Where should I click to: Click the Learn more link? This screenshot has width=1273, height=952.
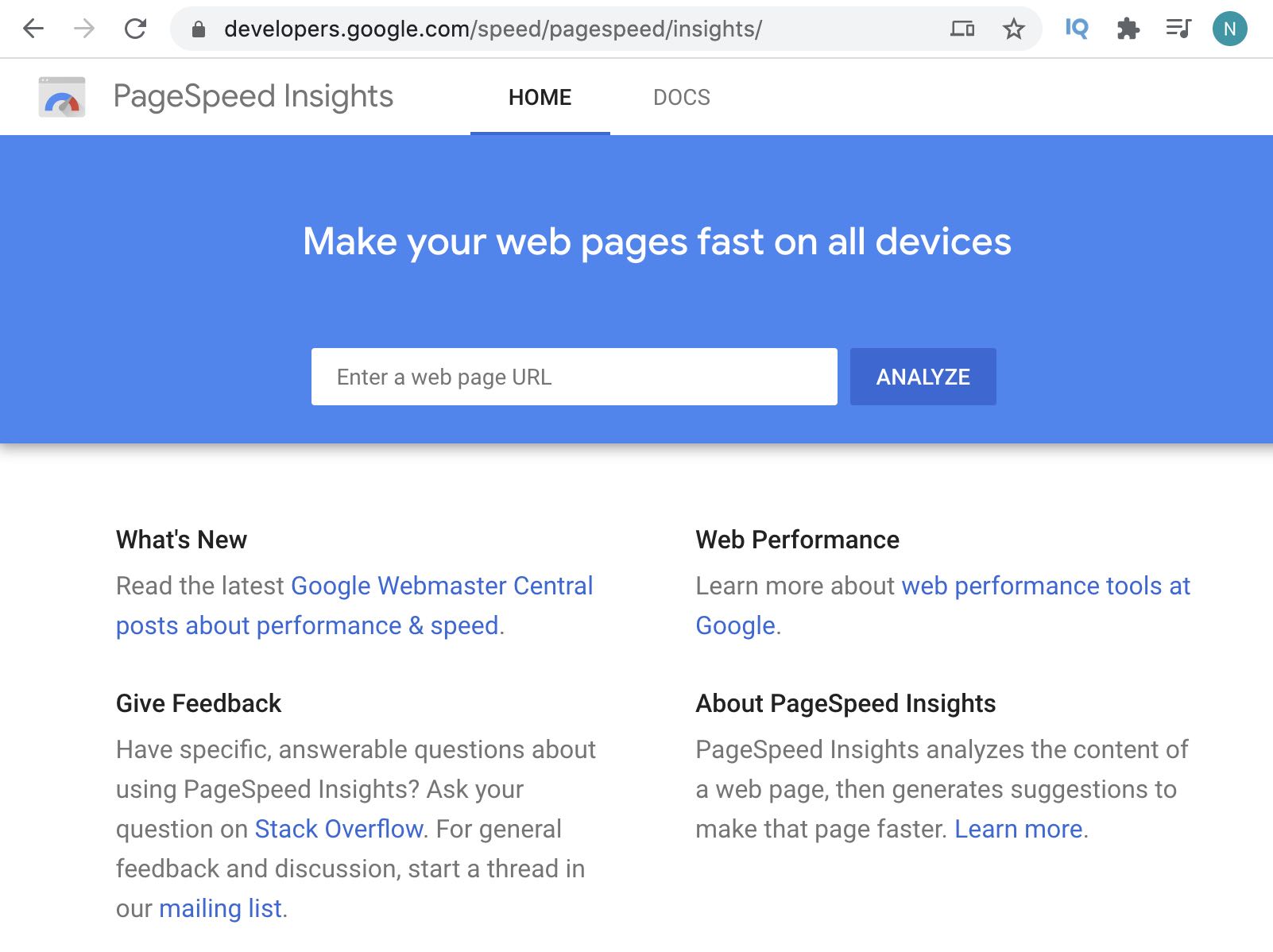pos(1019,829)
